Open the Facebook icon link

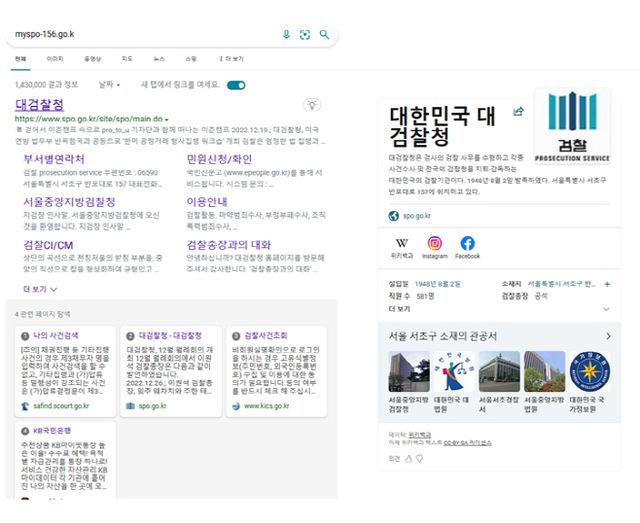[467, 243]
